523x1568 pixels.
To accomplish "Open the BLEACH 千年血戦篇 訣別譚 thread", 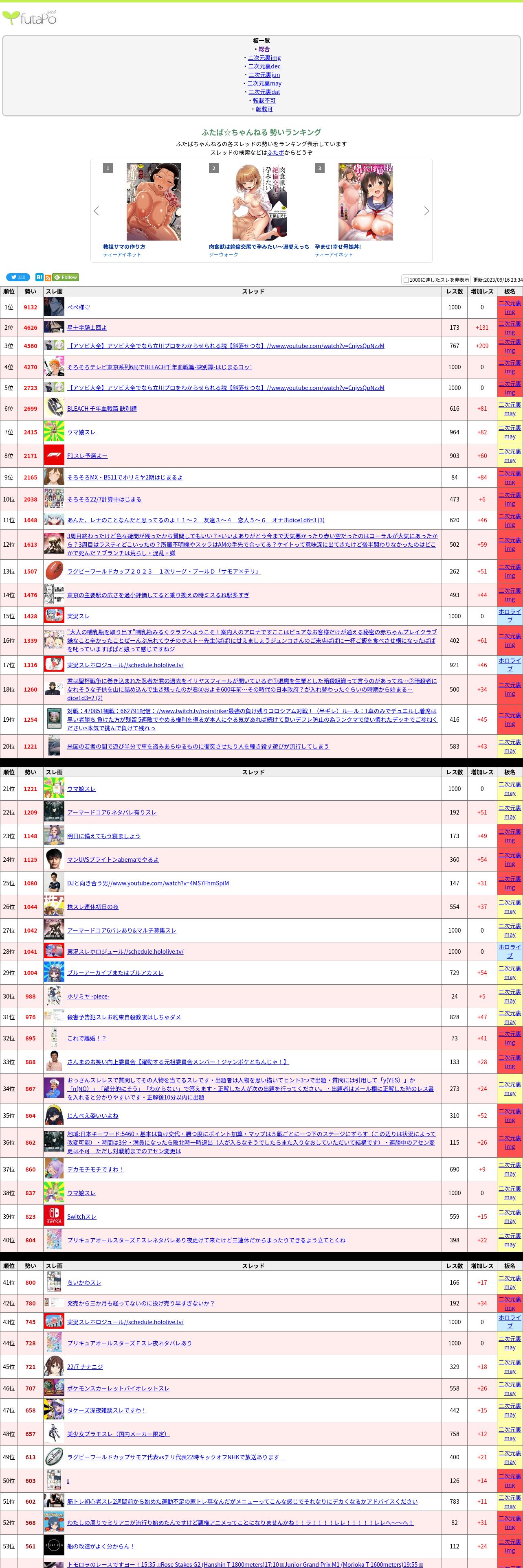I will [102, 408].
